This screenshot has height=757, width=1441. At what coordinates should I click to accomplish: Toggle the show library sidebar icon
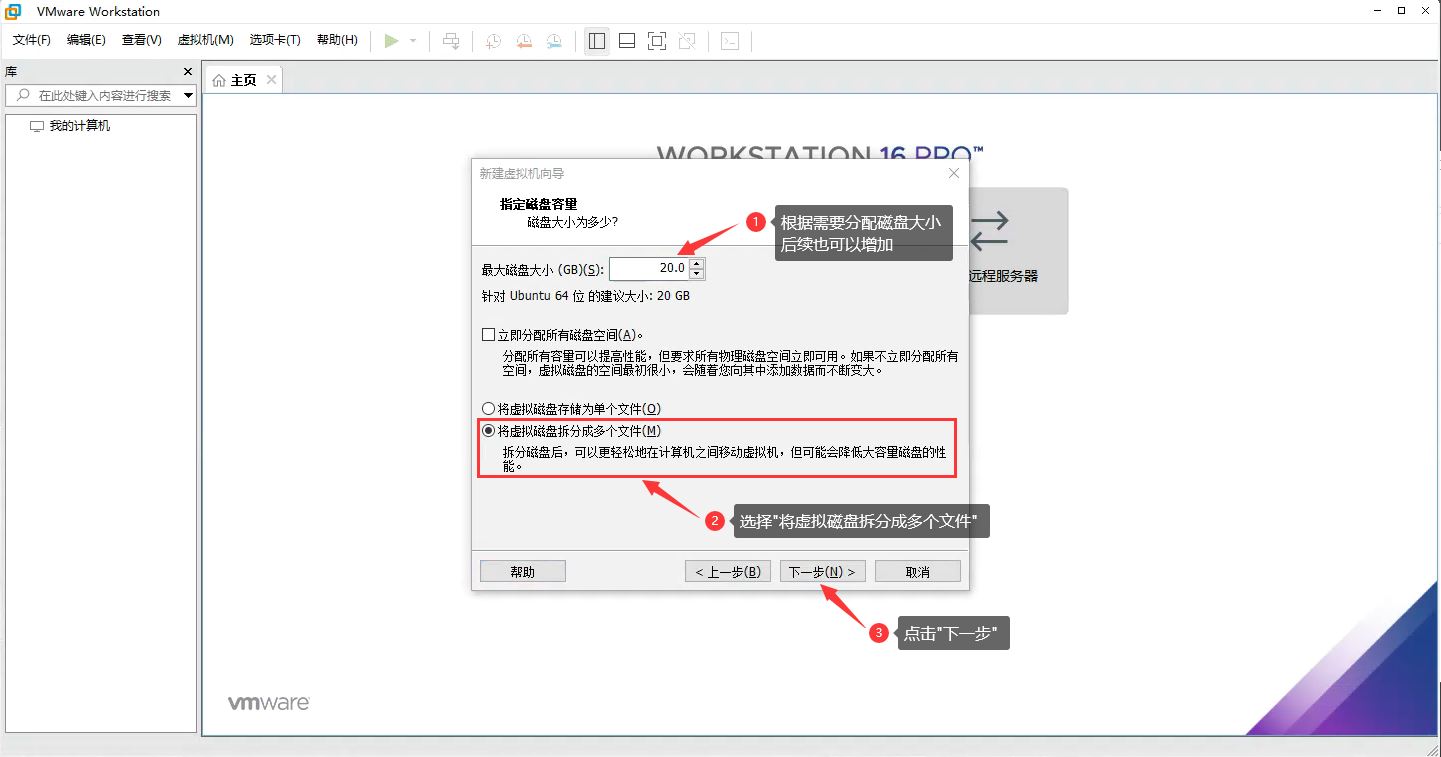(597, 41)
